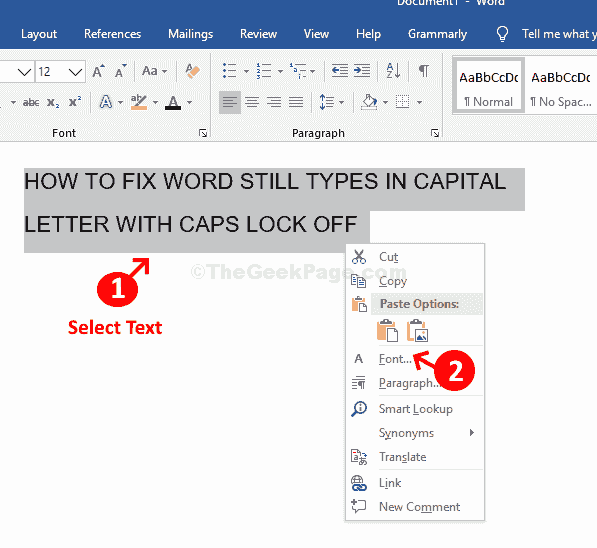597x548 pixels.
Task: Expand the Synonyms submenu
Action: [x=415, y=433]
